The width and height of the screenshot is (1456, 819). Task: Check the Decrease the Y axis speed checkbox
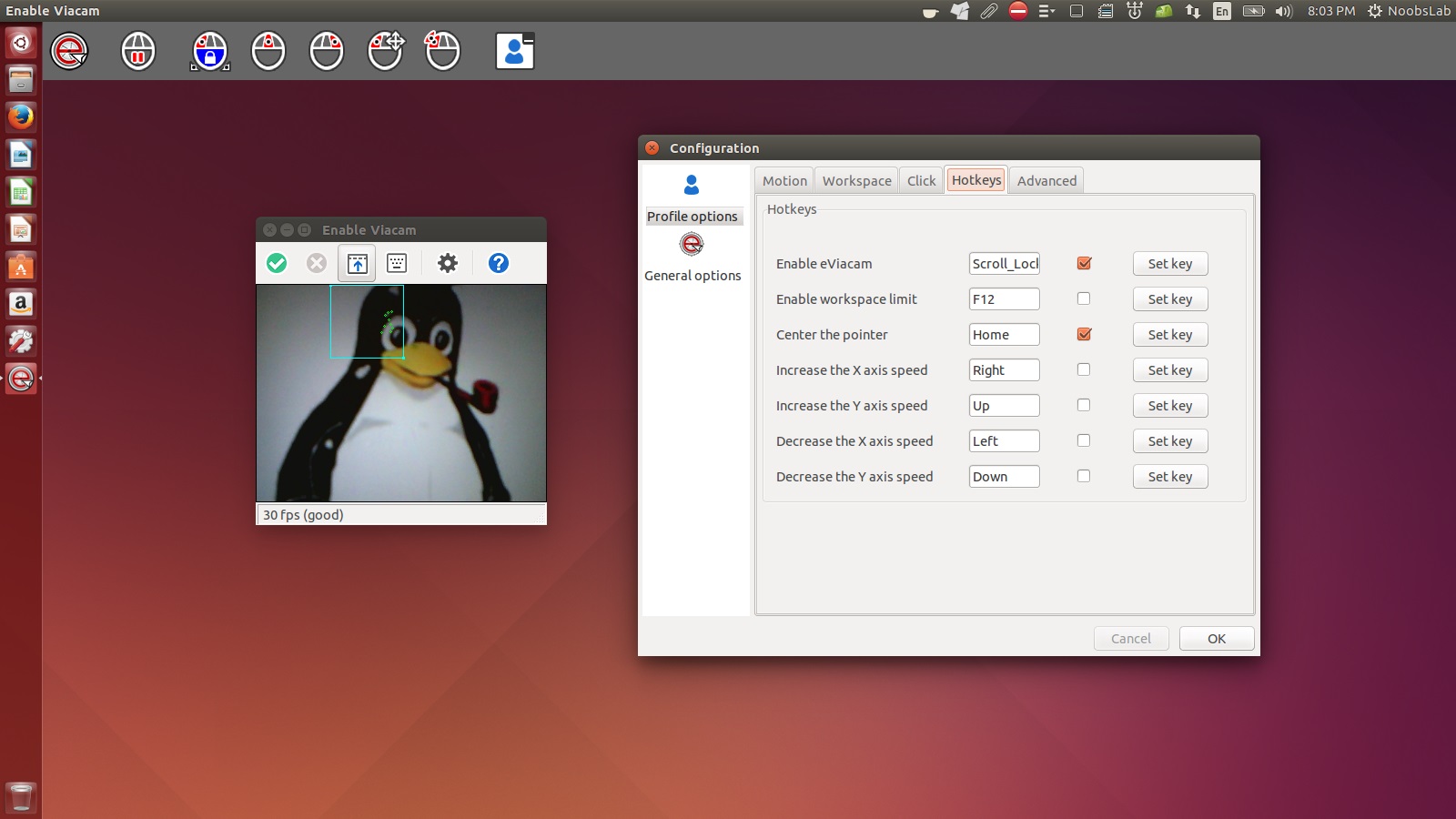(1084, 476)
